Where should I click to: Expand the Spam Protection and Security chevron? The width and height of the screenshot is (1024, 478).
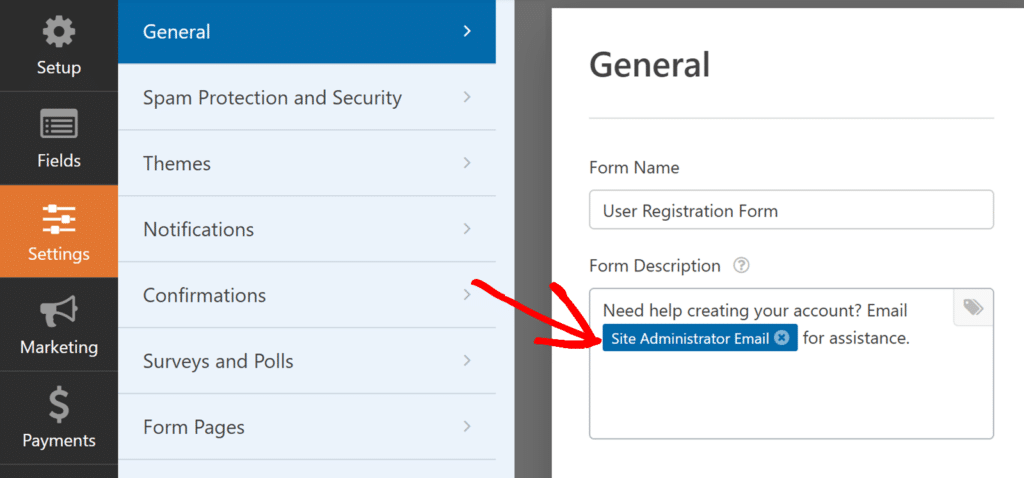pyautogui.click(x=467, y=98)
